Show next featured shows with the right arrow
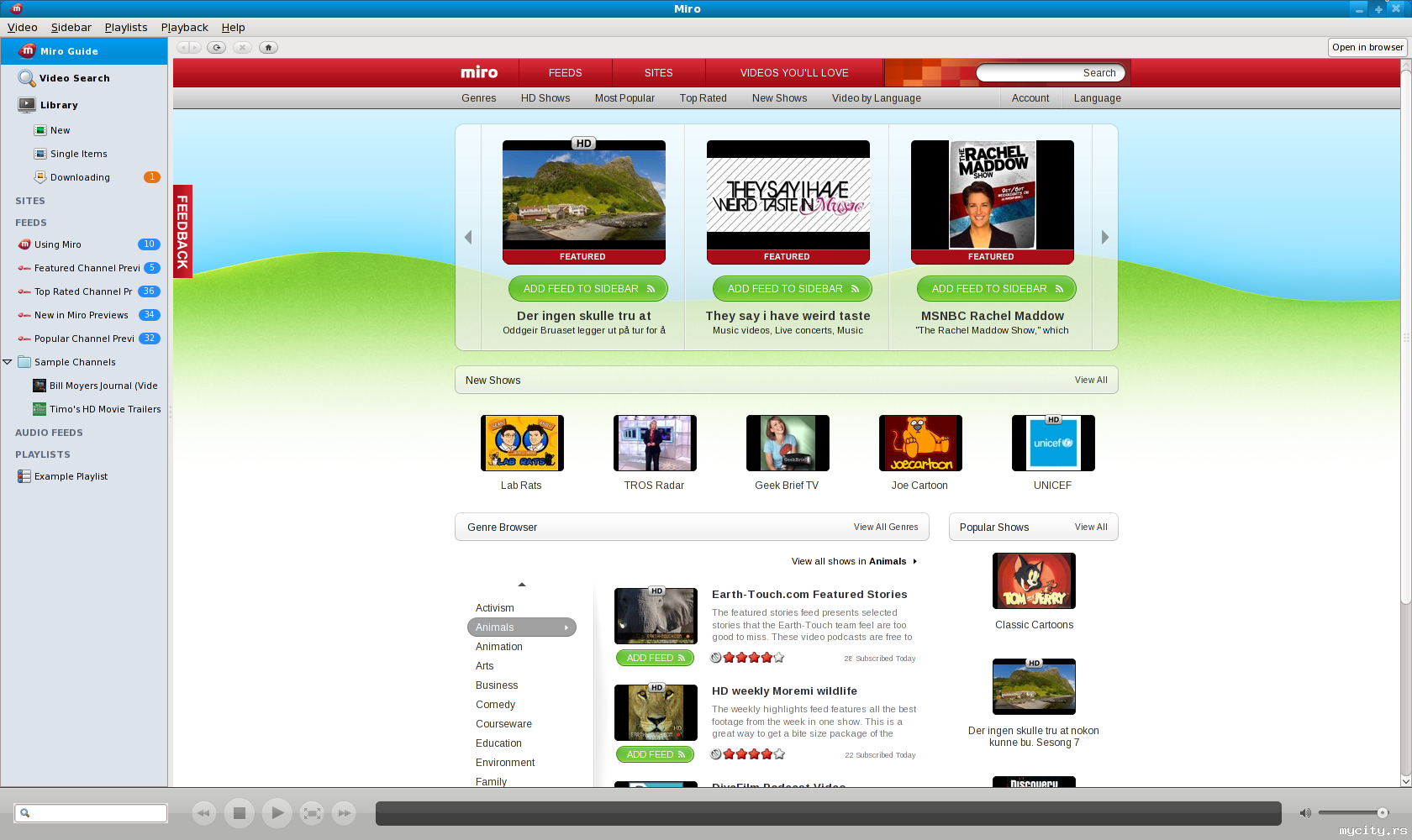The height and width of the screenshot is (840, 1412). click(1105, 238)
